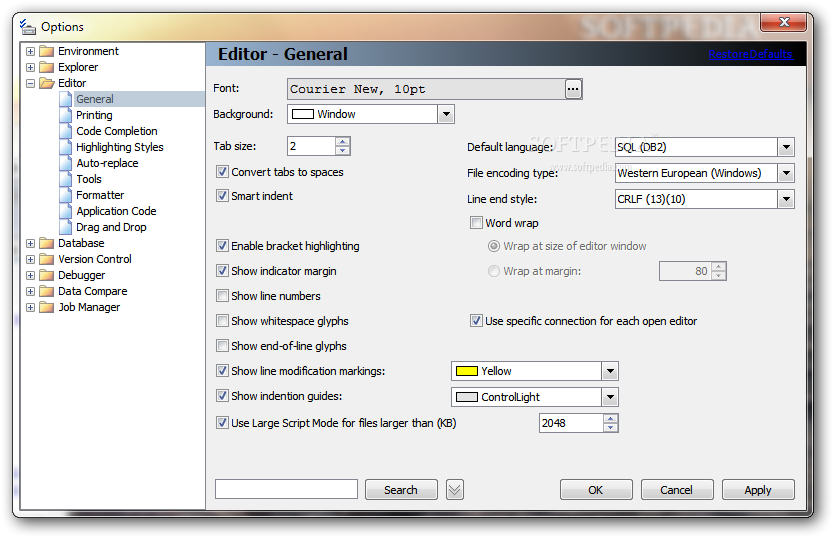
Task: Open the Printing options page
Action: tap(94, 115)
